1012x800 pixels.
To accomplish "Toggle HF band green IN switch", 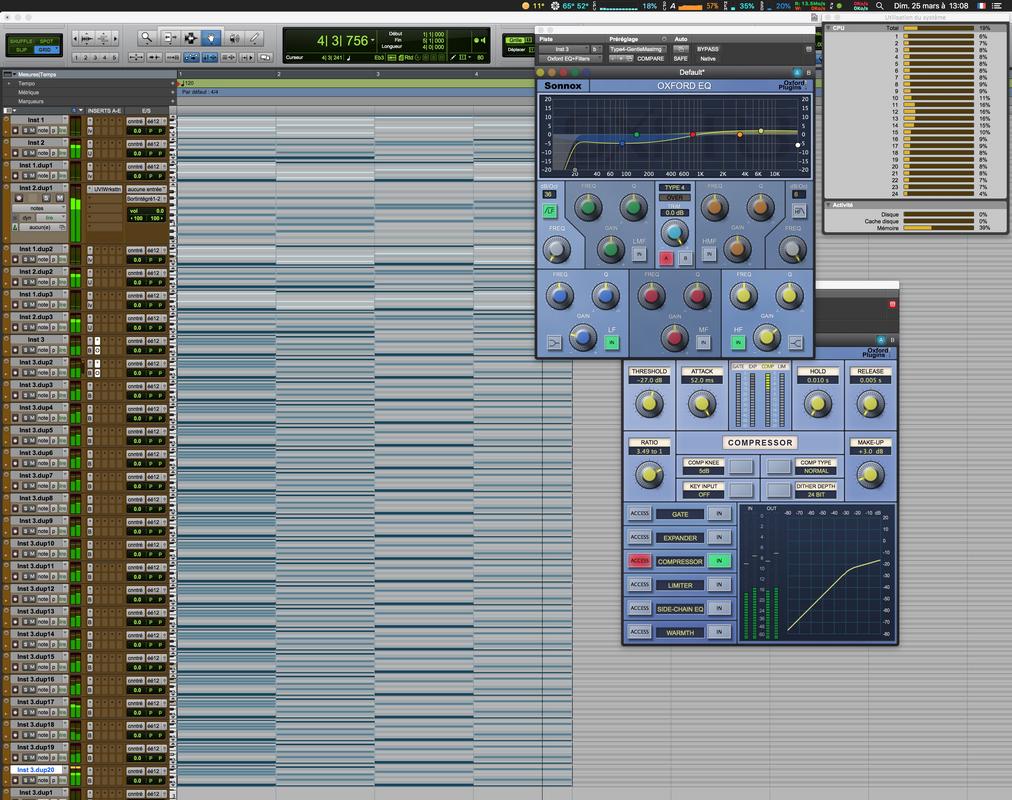I will coord(738,343).
